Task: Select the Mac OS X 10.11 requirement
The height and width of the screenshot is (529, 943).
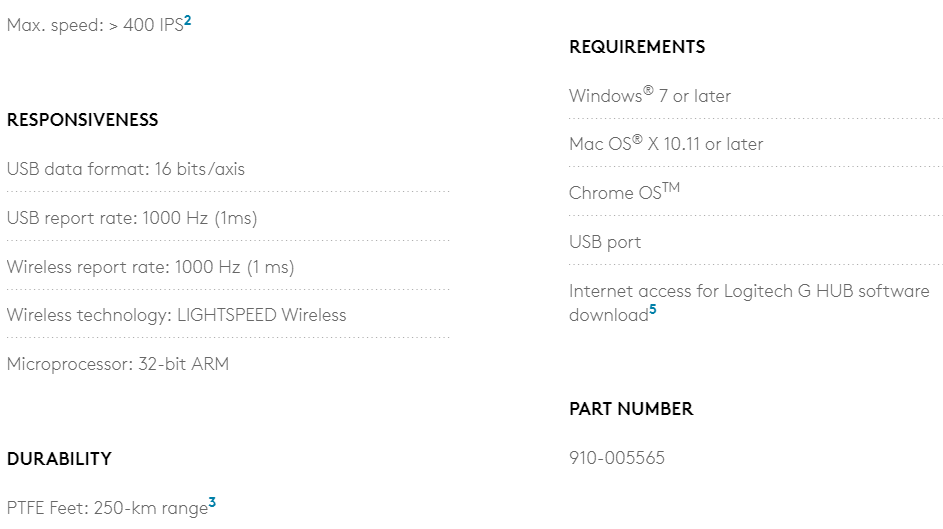Action: pyautogui.click(x=666, y=144)
